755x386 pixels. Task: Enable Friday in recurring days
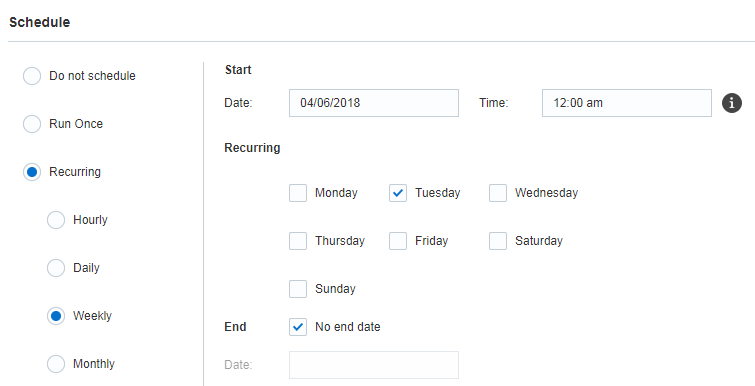(398, 241)
